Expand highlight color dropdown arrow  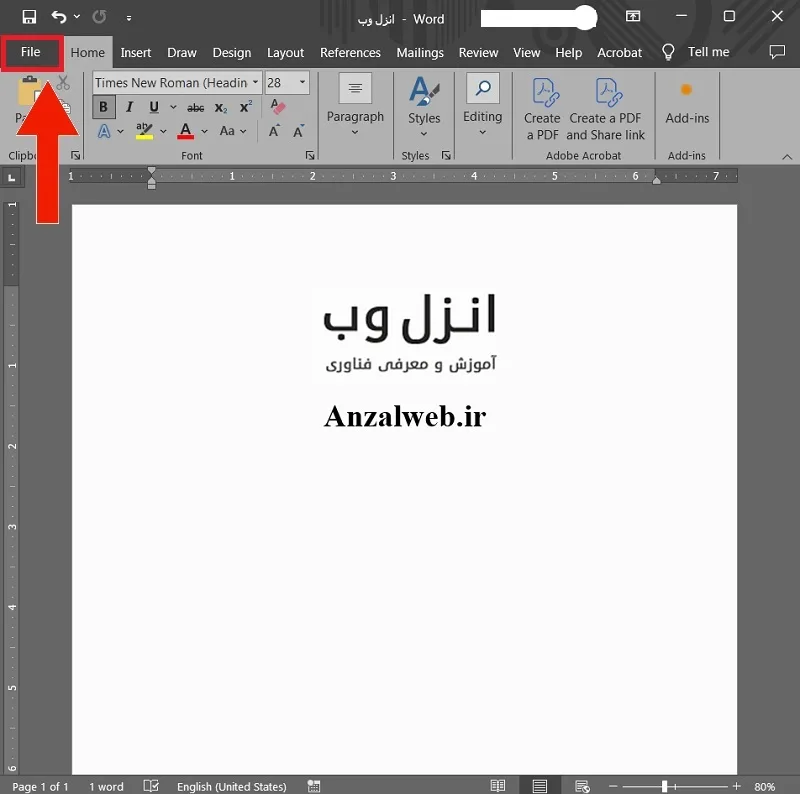click(163, 131)
